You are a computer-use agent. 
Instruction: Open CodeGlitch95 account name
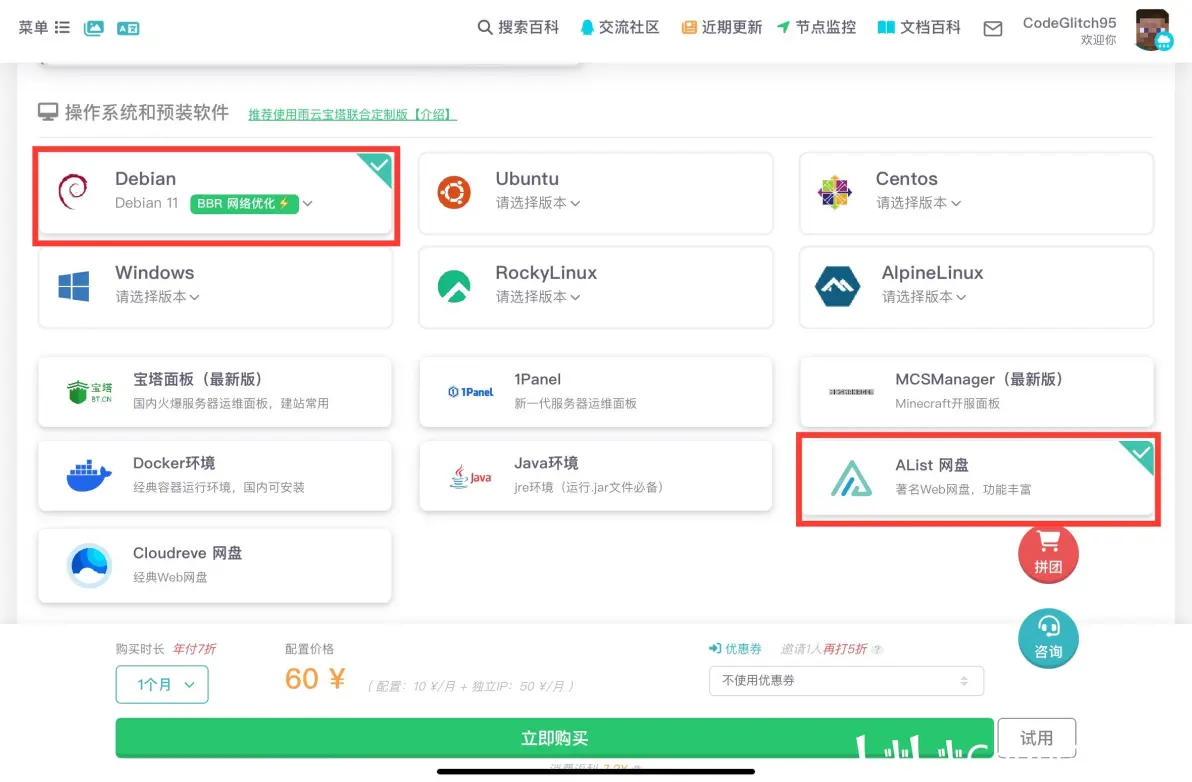coord(1069,23)
